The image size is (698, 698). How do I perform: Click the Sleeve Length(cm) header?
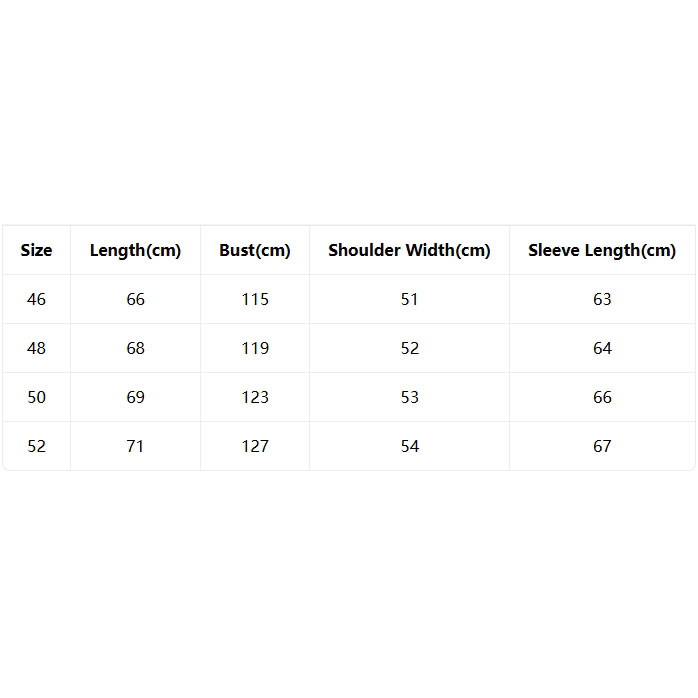pos(602,251)
